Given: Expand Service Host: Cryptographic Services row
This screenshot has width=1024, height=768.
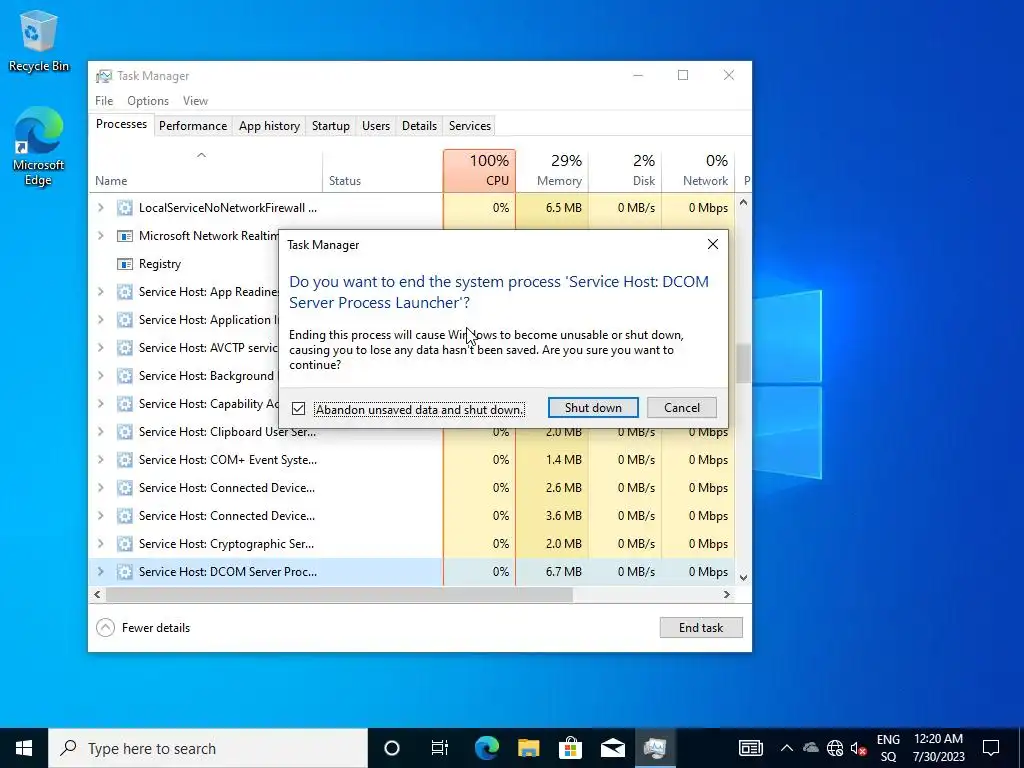Looking at the screenshot, I should [x=101, y=544].
